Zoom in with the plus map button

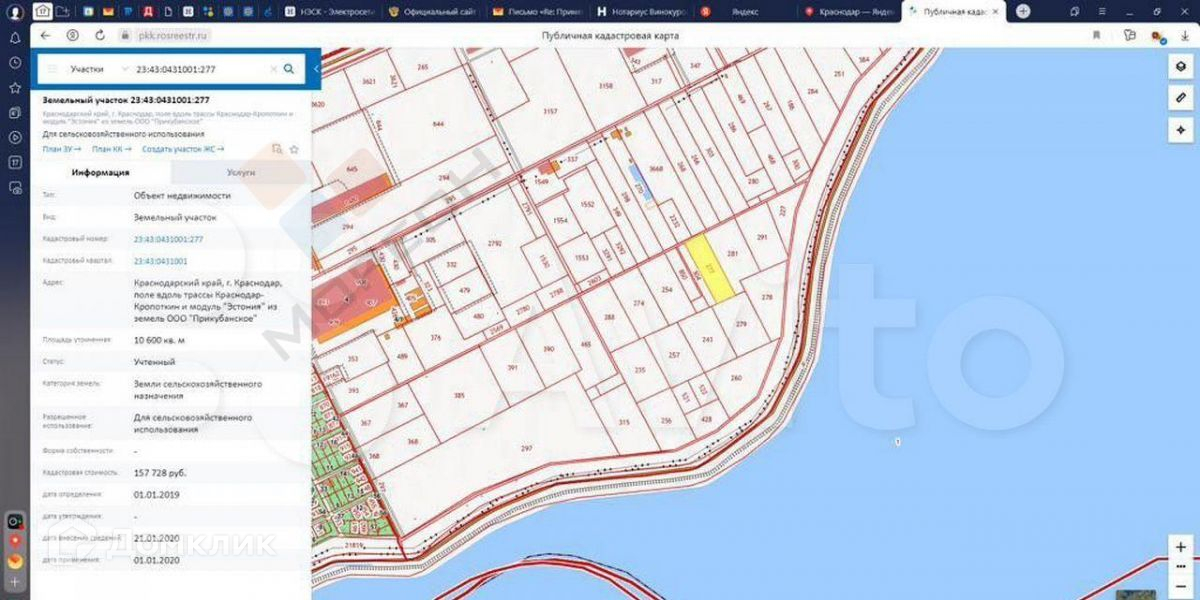pyautogui.click(x=1182, y=547)
